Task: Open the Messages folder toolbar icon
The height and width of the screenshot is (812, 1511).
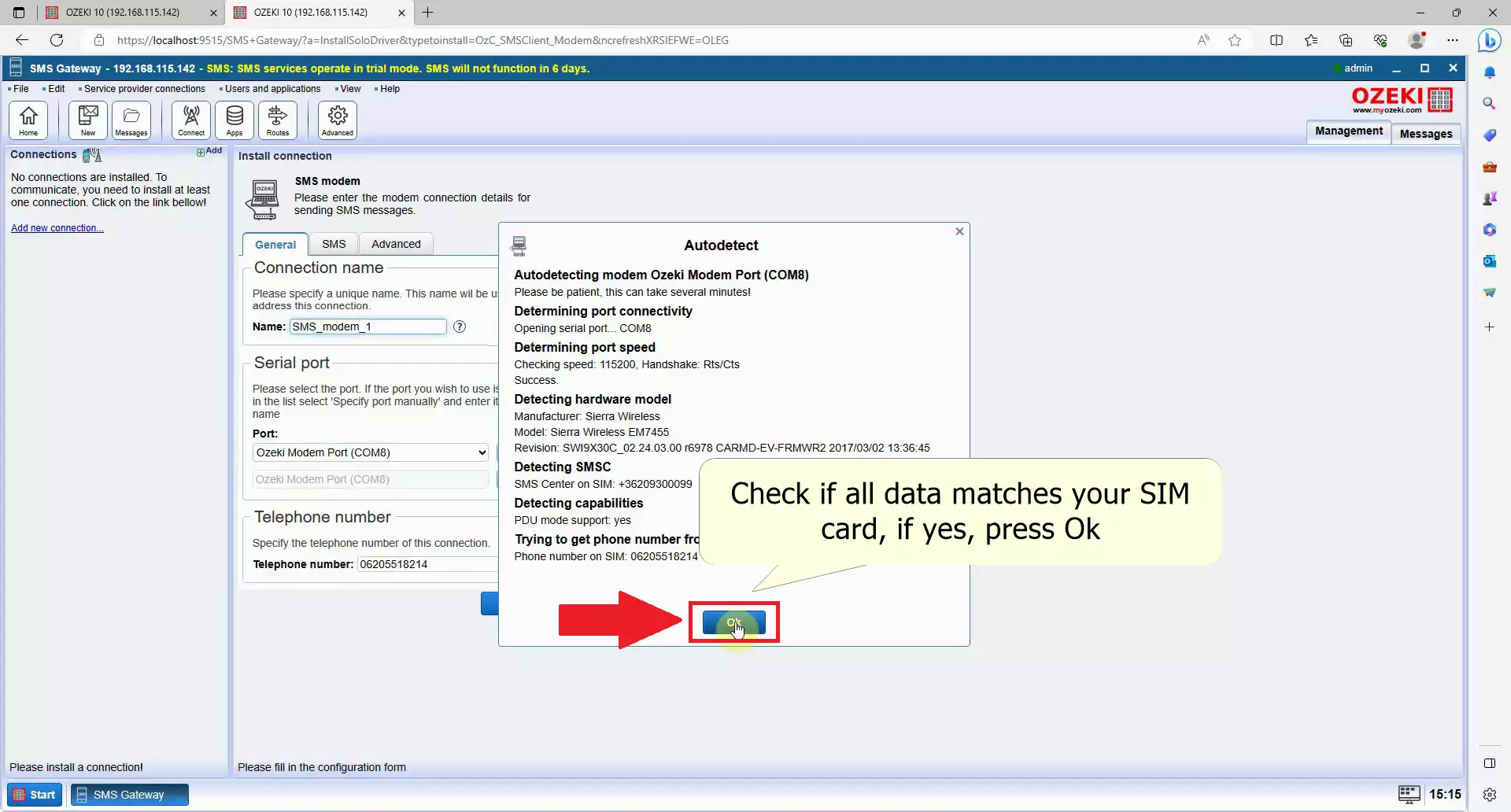Action: [131, 120]
